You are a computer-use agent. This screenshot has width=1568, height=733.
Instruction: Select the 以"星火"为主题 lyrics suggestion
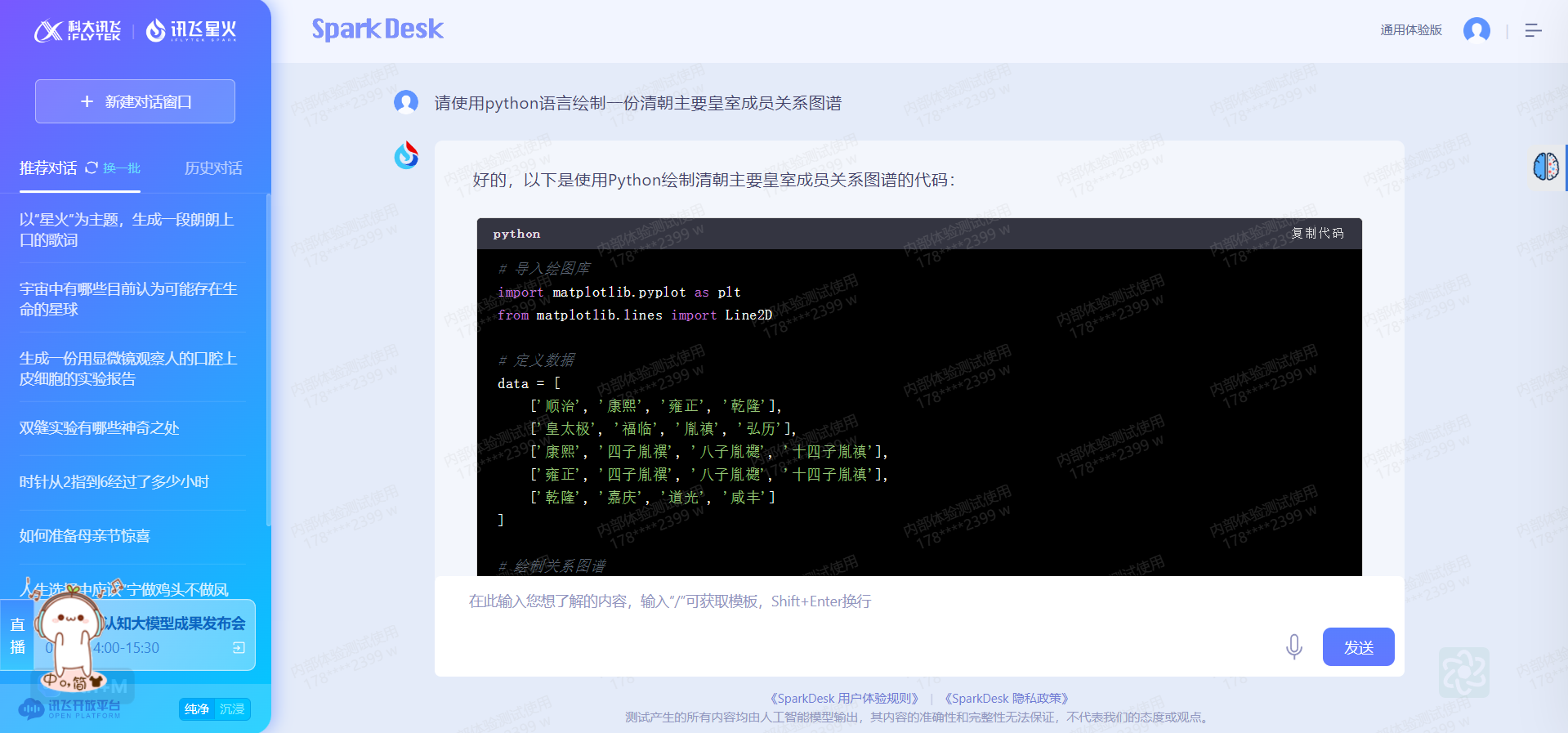[132, 230]
